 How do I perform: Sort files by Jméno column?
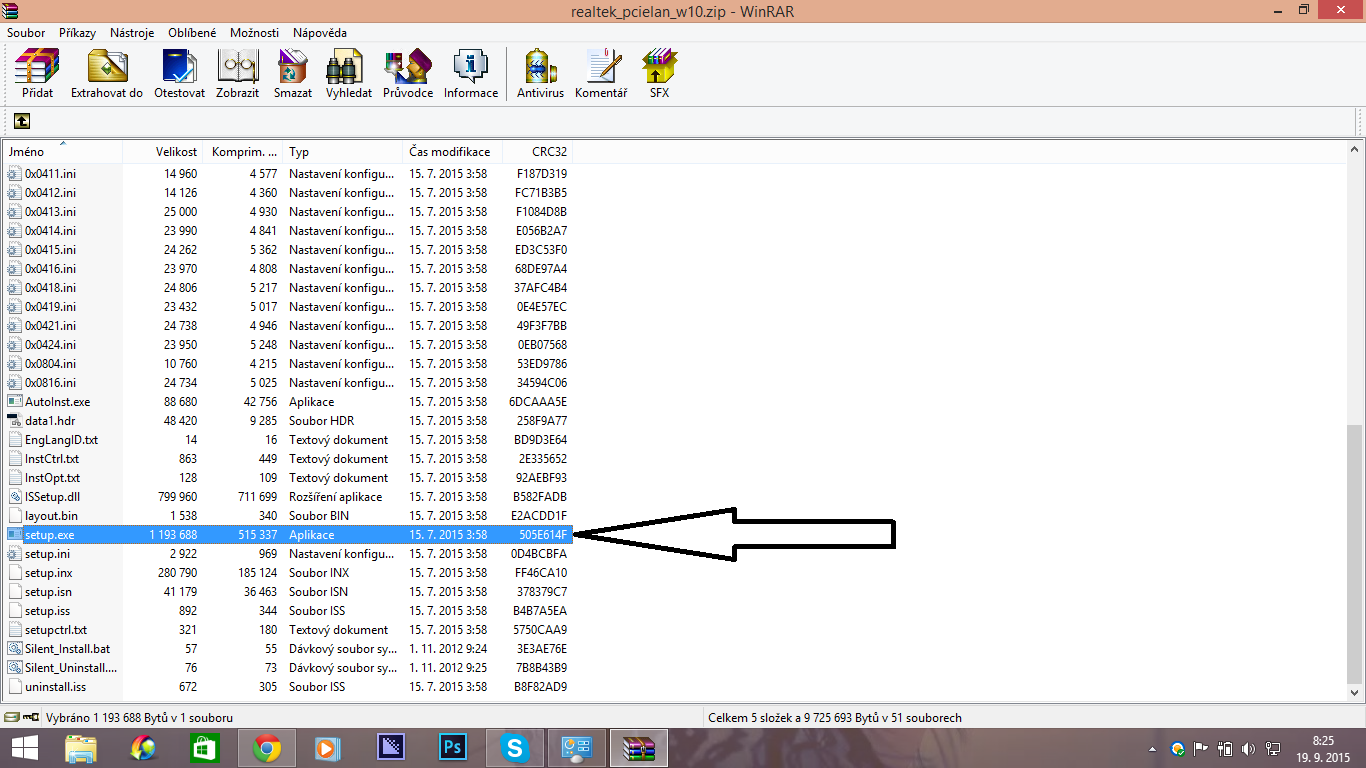(x=62, y=152)
